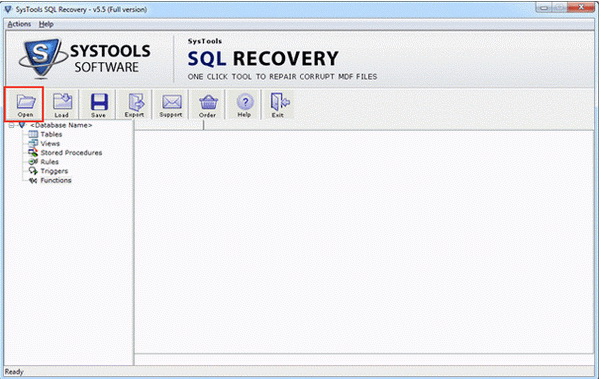Select Functions in the database tree
Screen dimensions: 601x379
tap(56, 180)
